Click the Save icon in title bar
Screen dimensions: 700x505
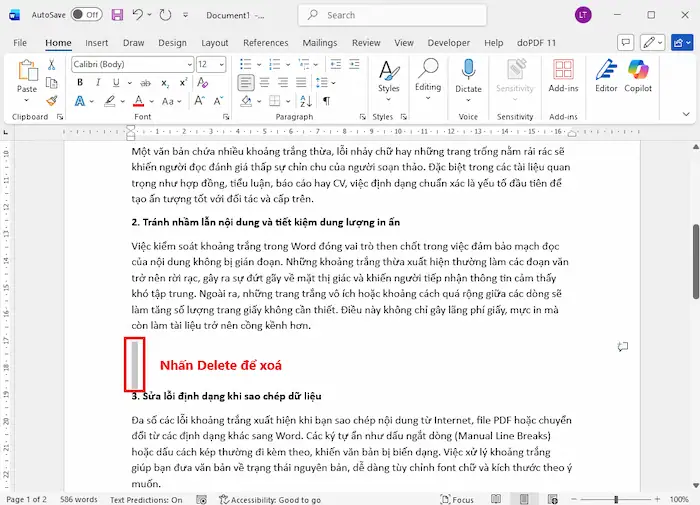click(x=117, y=15)
